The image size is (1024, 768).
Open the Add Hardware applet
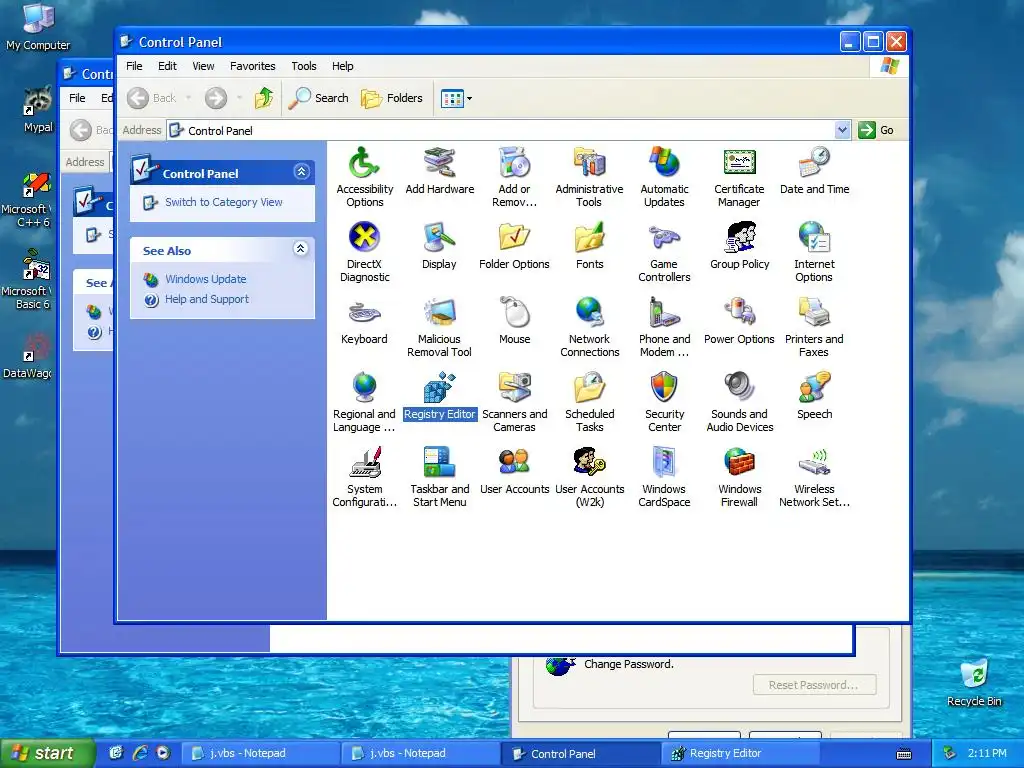pos(440,171)
